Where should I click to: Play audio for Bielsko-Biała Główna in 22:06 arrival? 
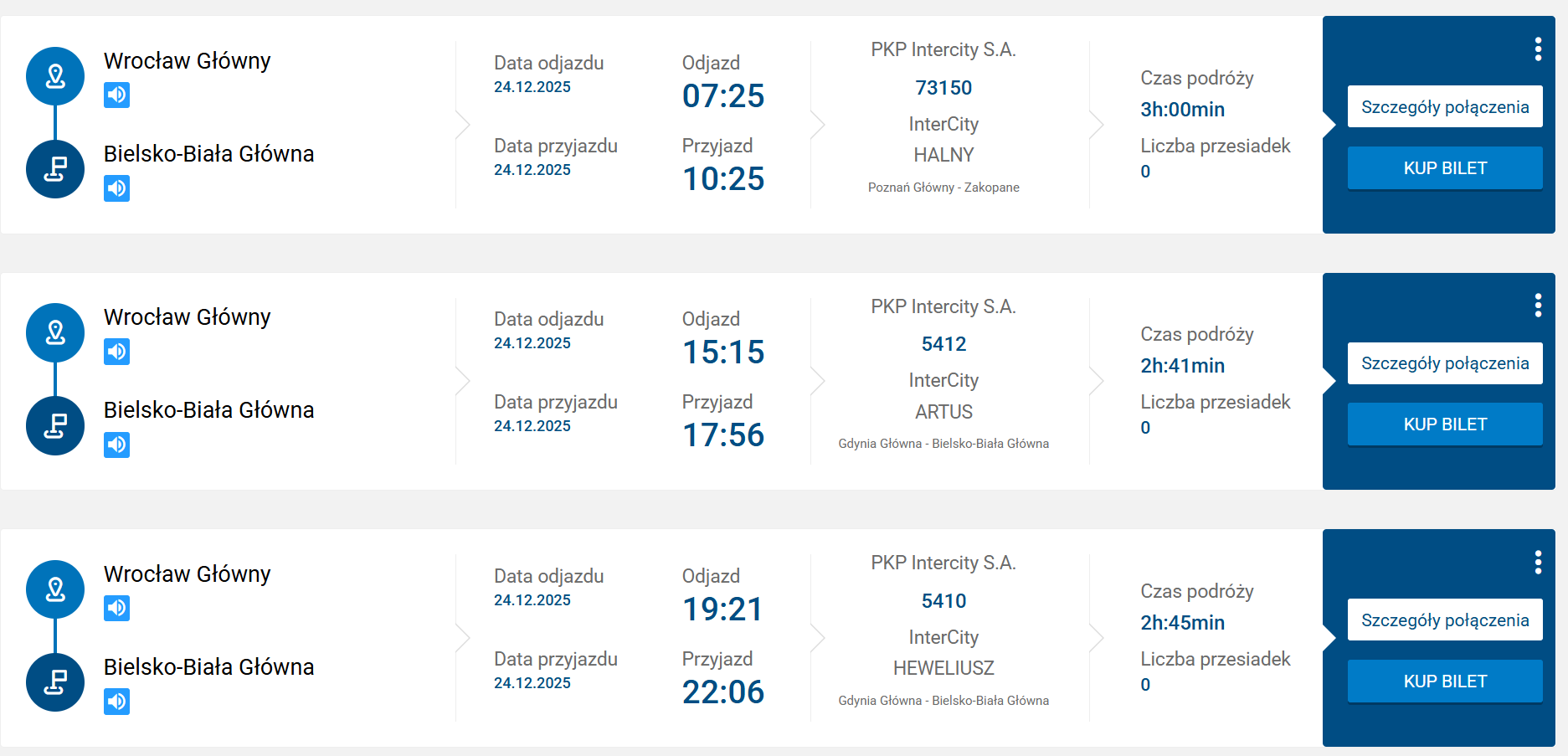point(117,702)
